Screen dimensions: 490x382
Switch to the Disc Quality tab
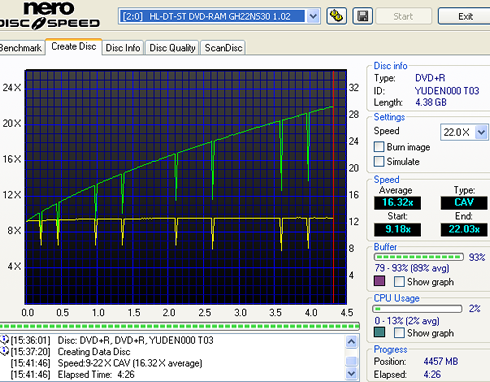172,48
